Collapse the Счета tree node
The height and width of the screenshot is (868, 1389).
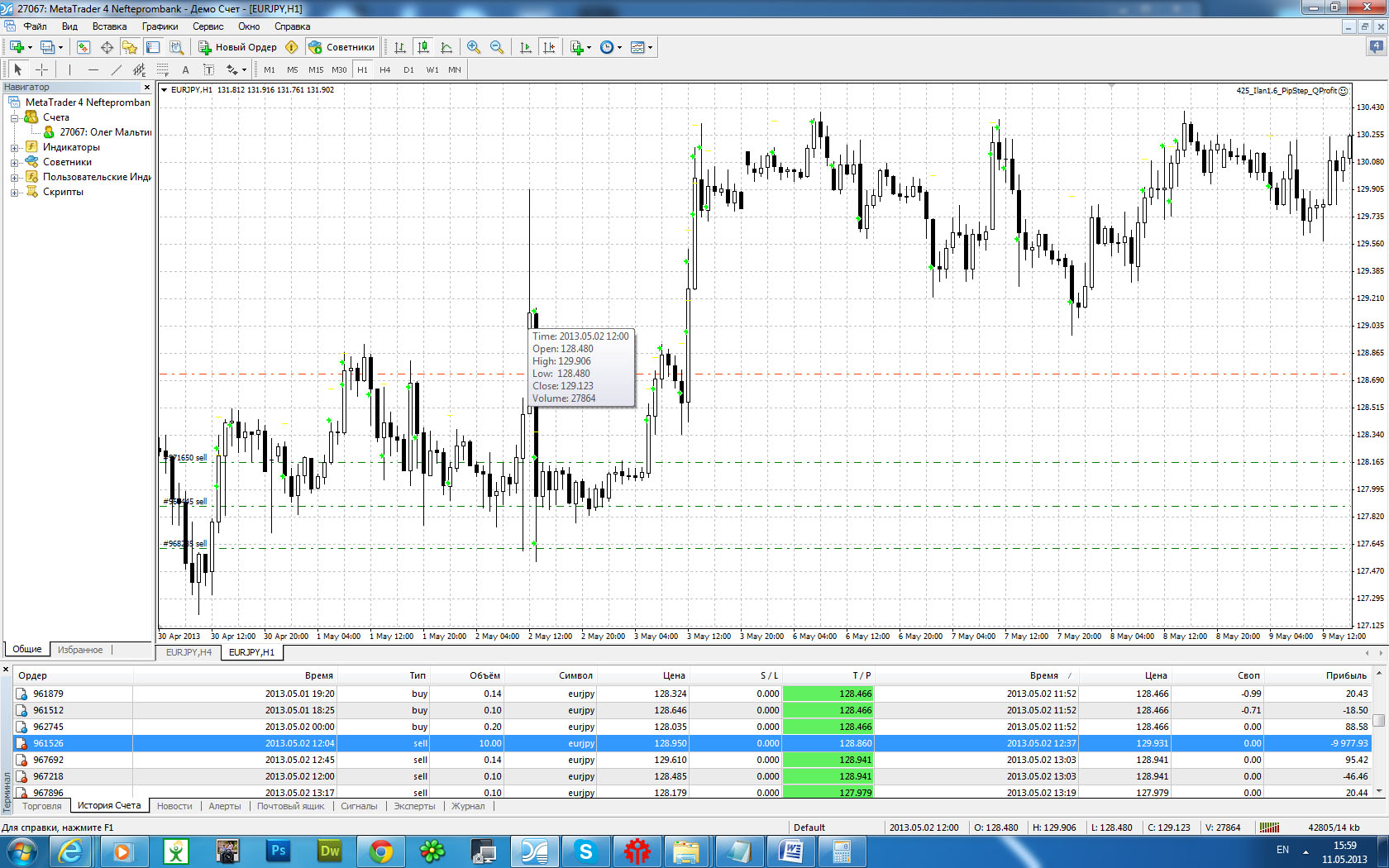(x=14, y=118)
